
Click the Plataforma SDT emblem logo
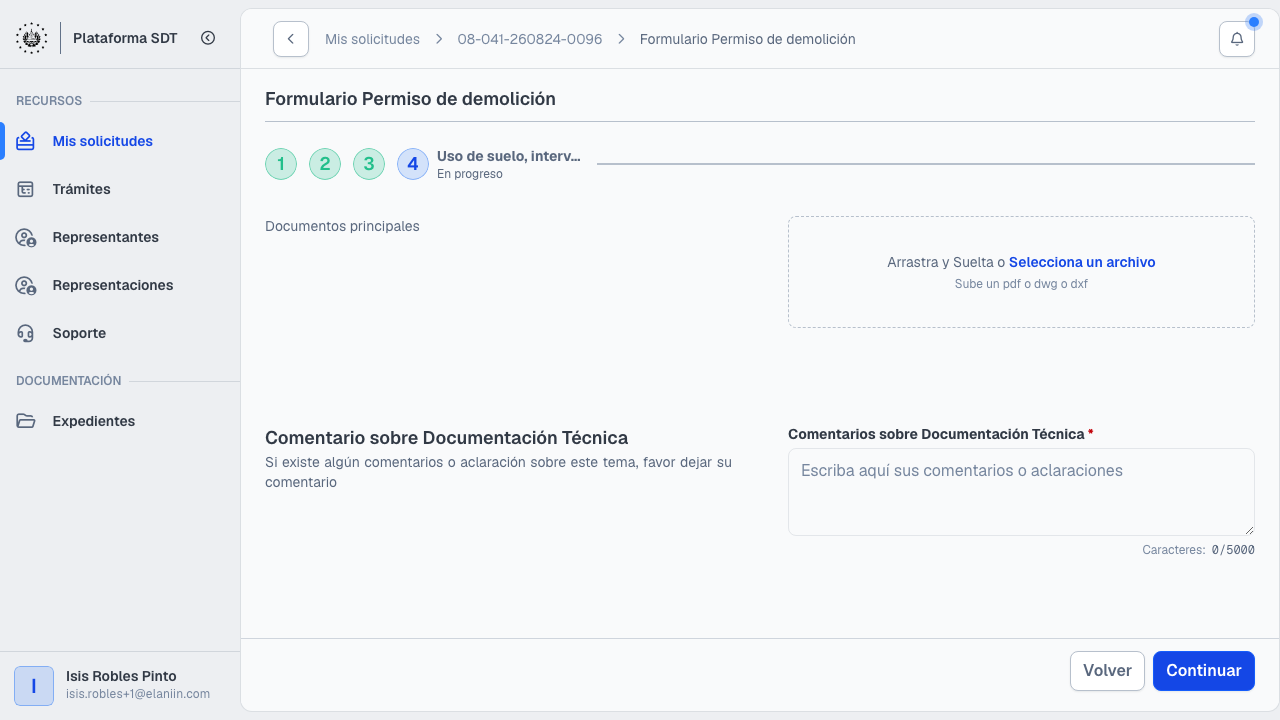[x=31, y=38]
